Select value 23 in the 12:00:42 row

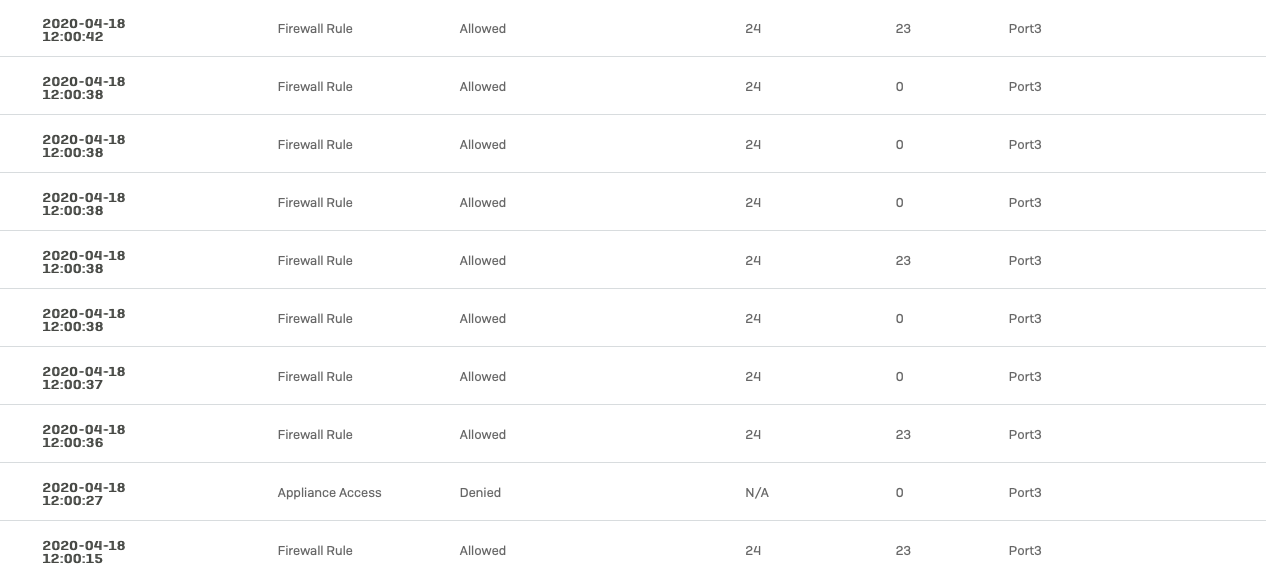(x=903, y=29)
